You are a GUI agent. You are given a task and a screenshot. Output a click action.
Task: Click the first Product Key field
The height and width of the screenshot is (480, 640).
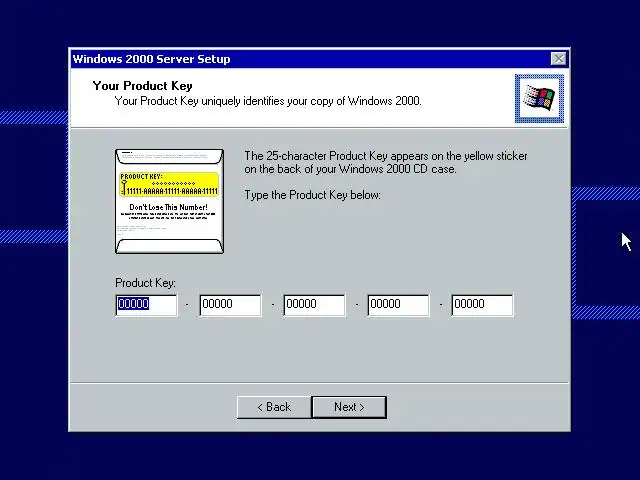pyautogui.click(x=147, y=304)
